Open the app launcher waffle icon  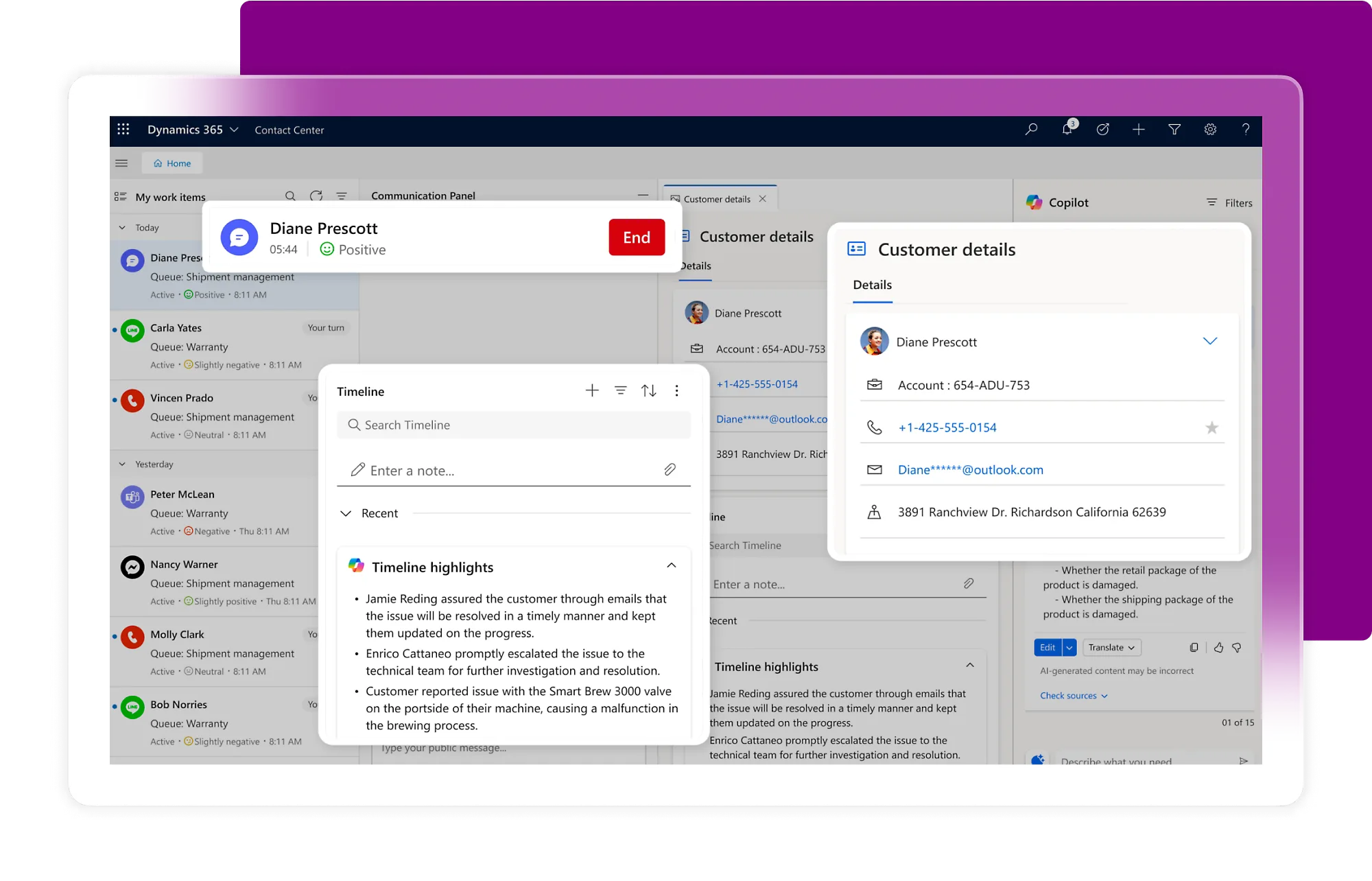click(x=123, y=129)
